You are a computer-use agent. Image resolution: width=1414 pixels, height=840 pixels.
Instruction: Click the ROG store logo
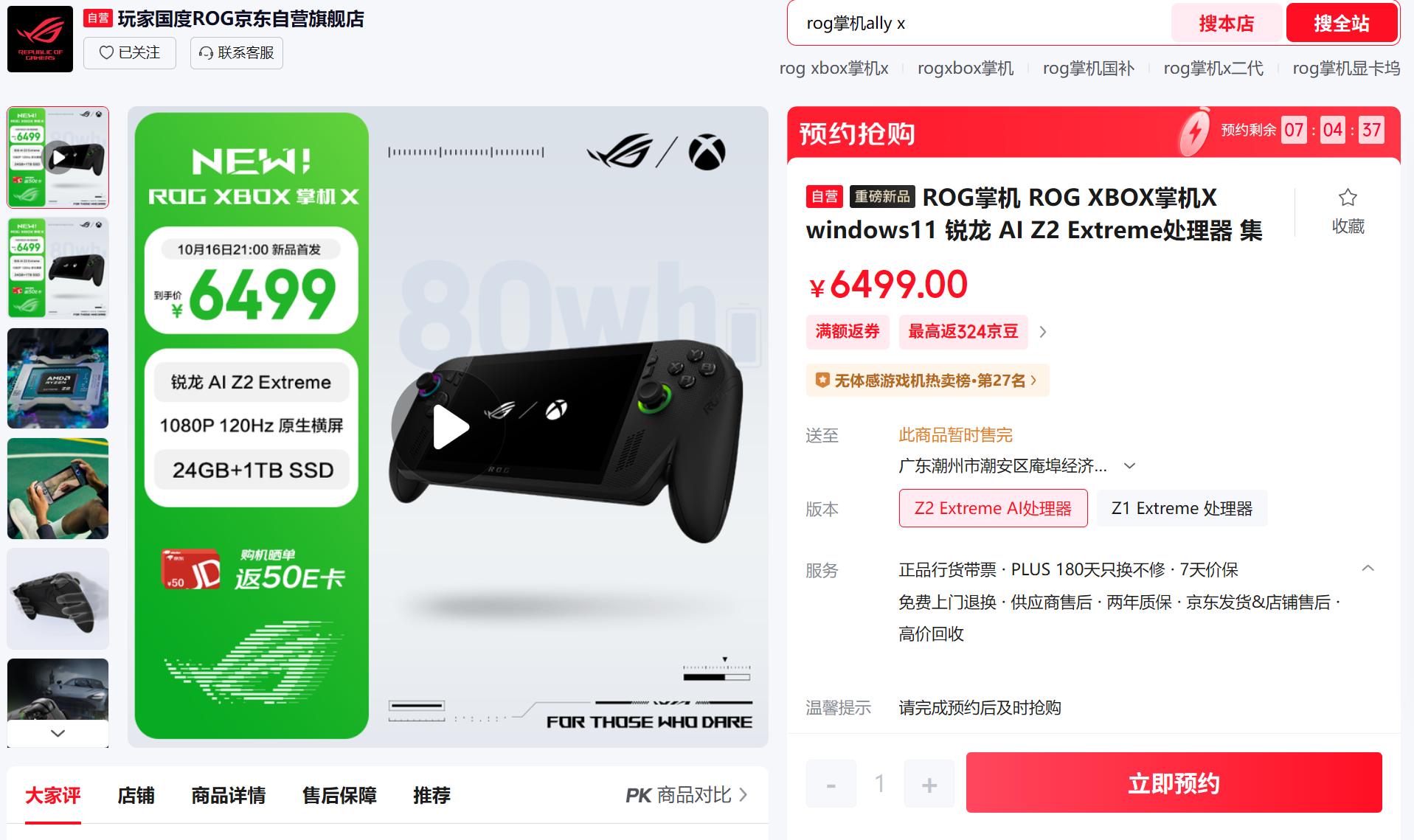coord(40,39)
